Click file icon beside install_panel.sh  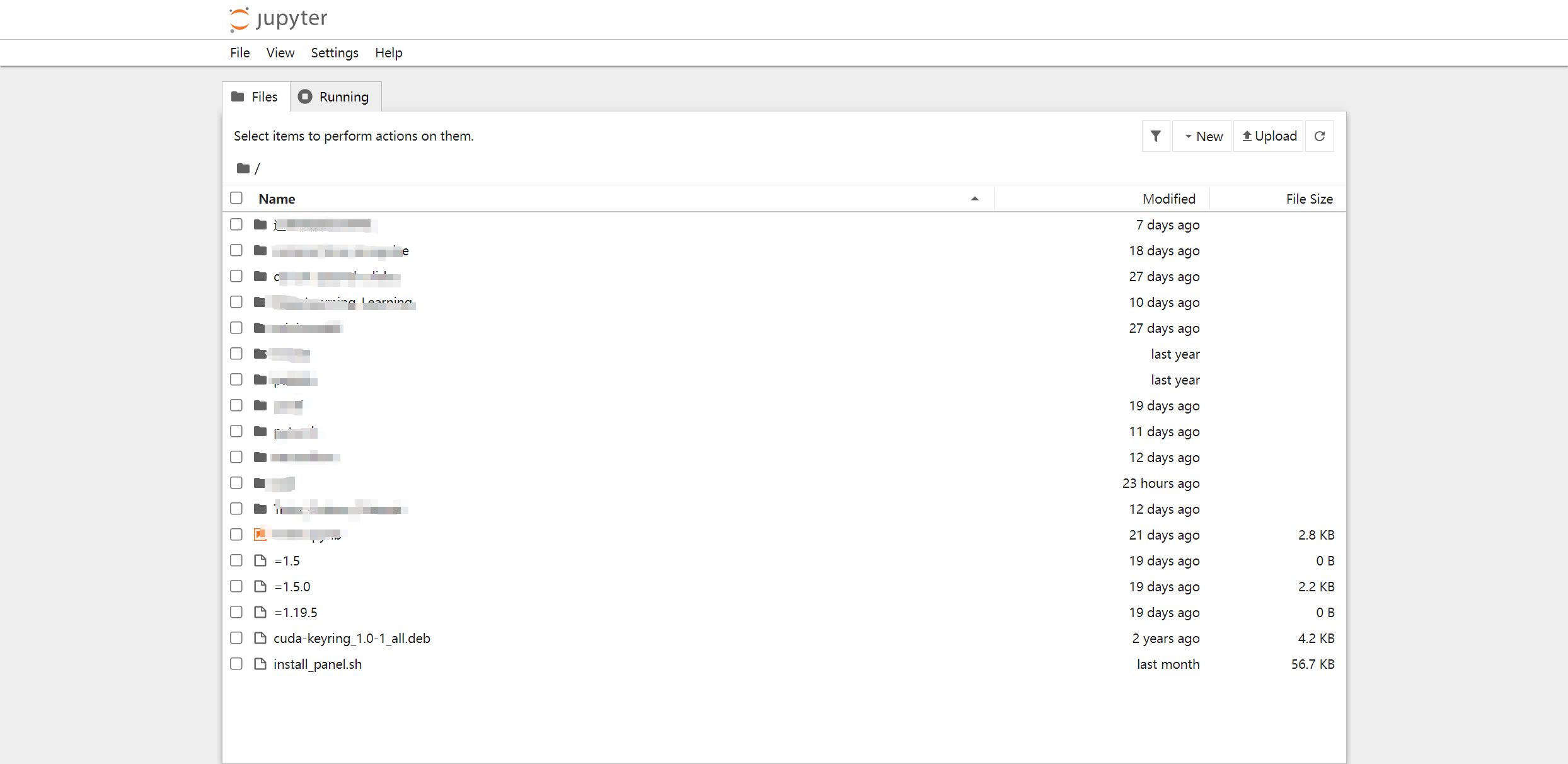[260, 664]
